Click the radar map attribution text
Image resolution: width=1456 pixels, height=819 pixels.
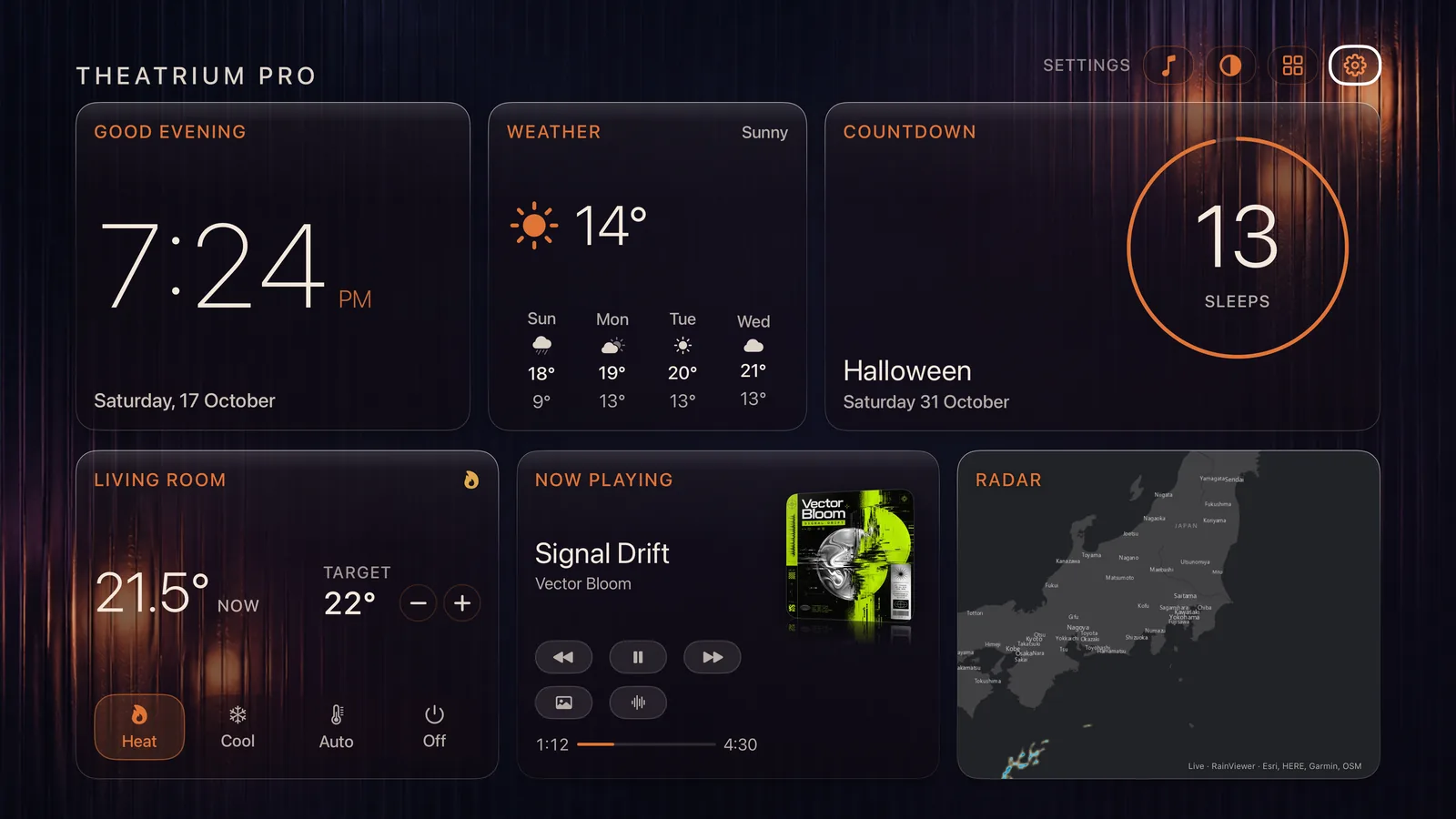tap(1275, 766)
